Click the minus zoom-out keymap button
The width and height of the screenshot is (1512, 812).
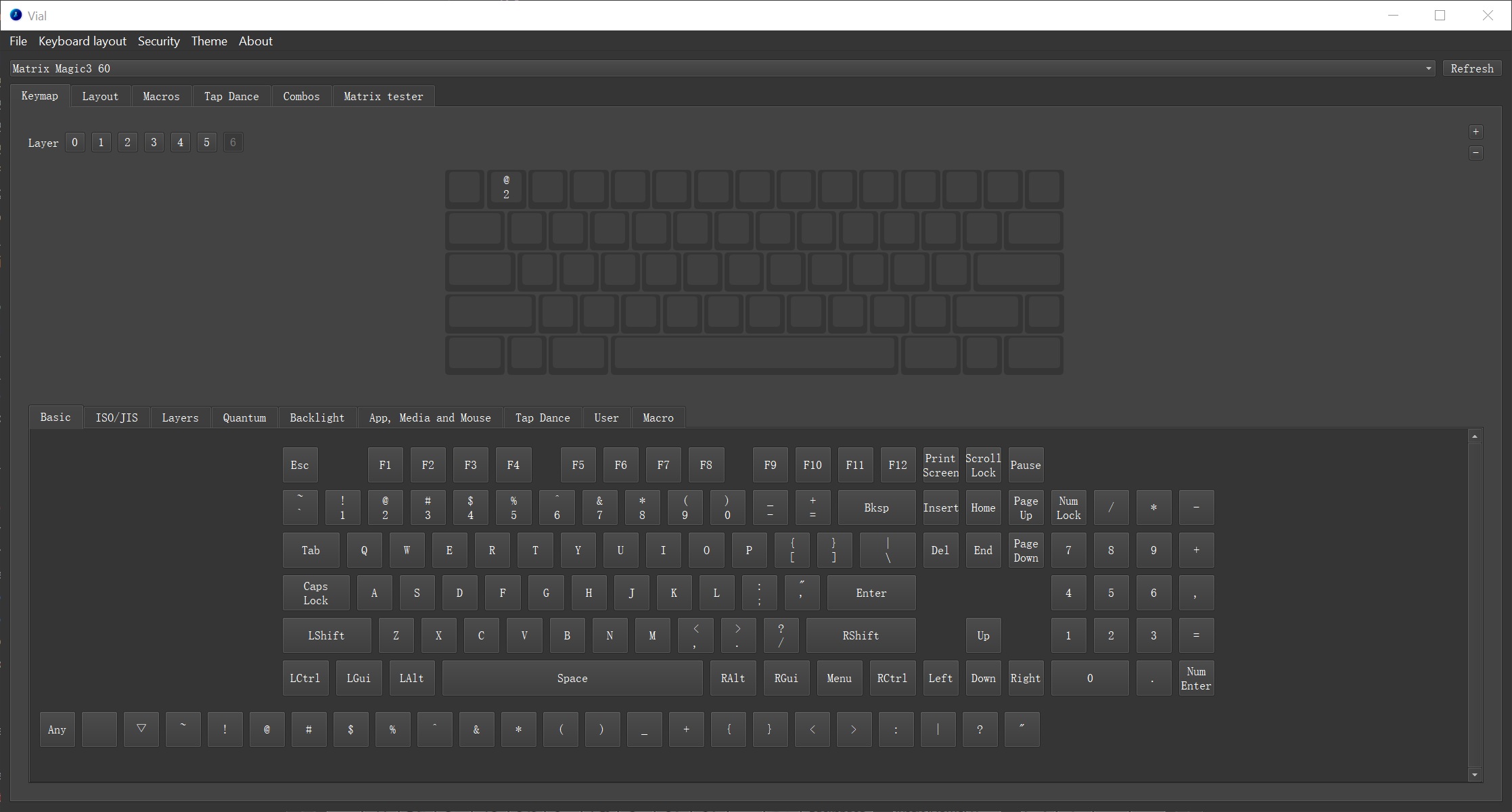click(x=1475, y=153)
